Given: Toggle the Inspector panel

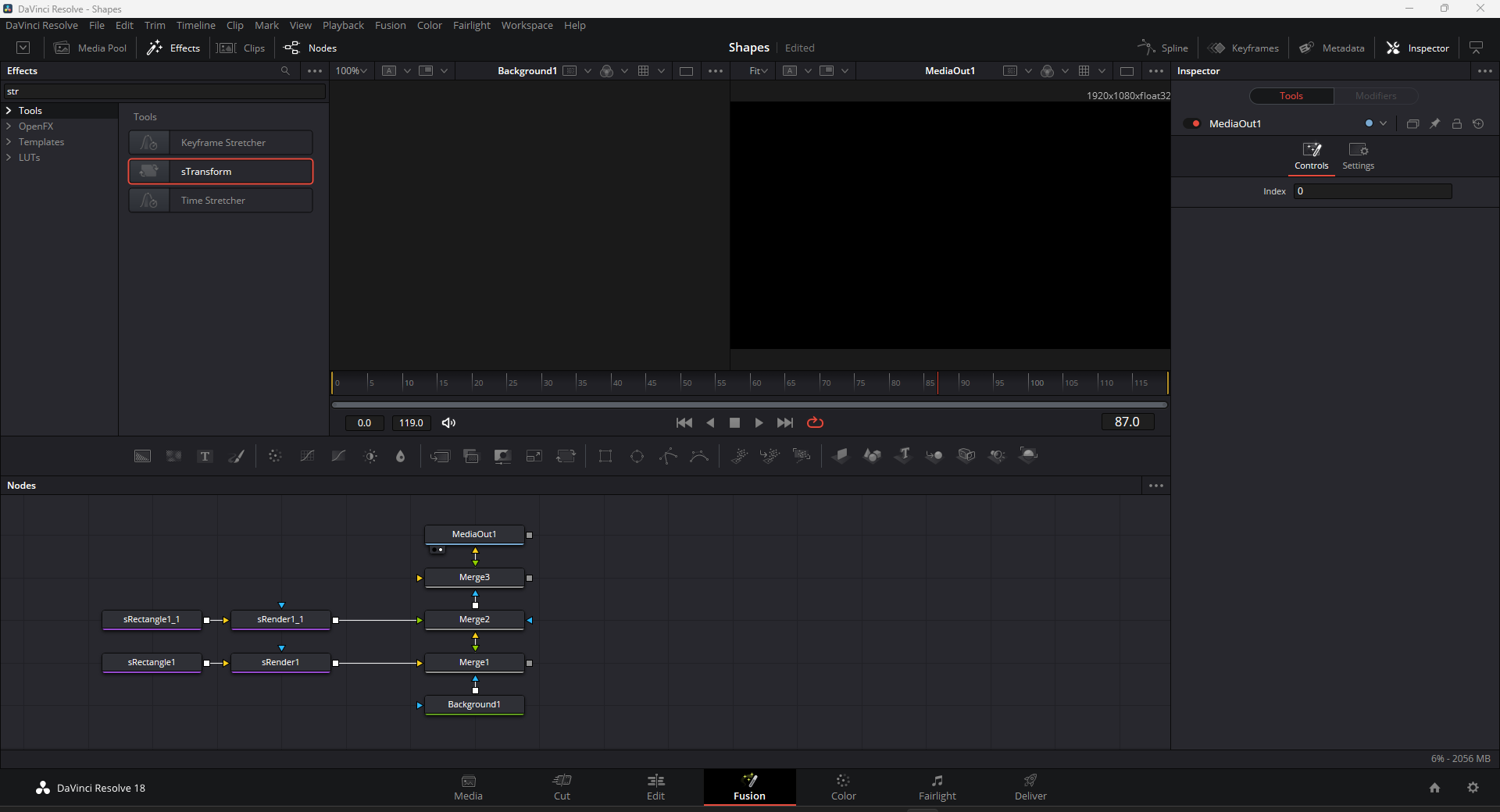Looking at the screenshot, I should point(1417,48).
